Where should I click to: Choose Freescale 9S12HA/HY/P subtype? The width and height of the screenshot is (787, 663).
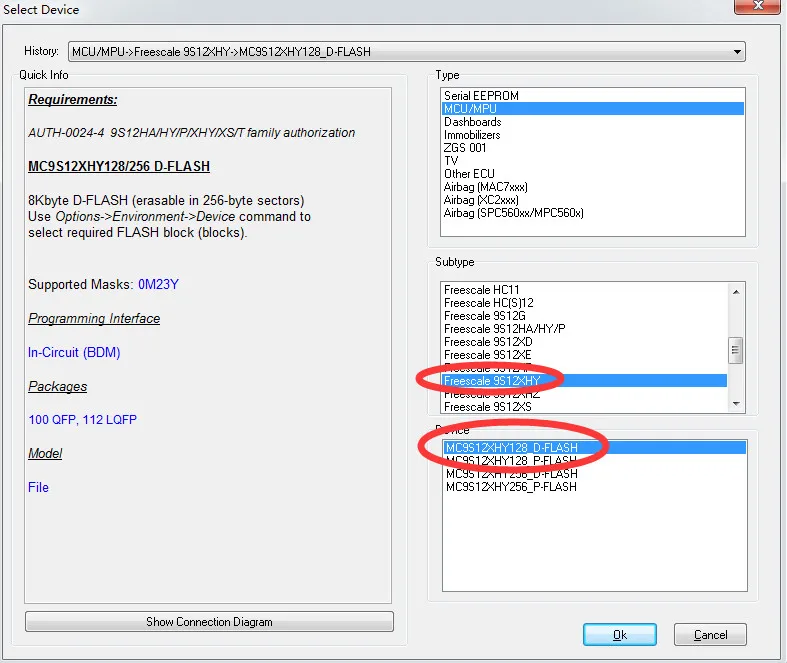coord(584,329)
